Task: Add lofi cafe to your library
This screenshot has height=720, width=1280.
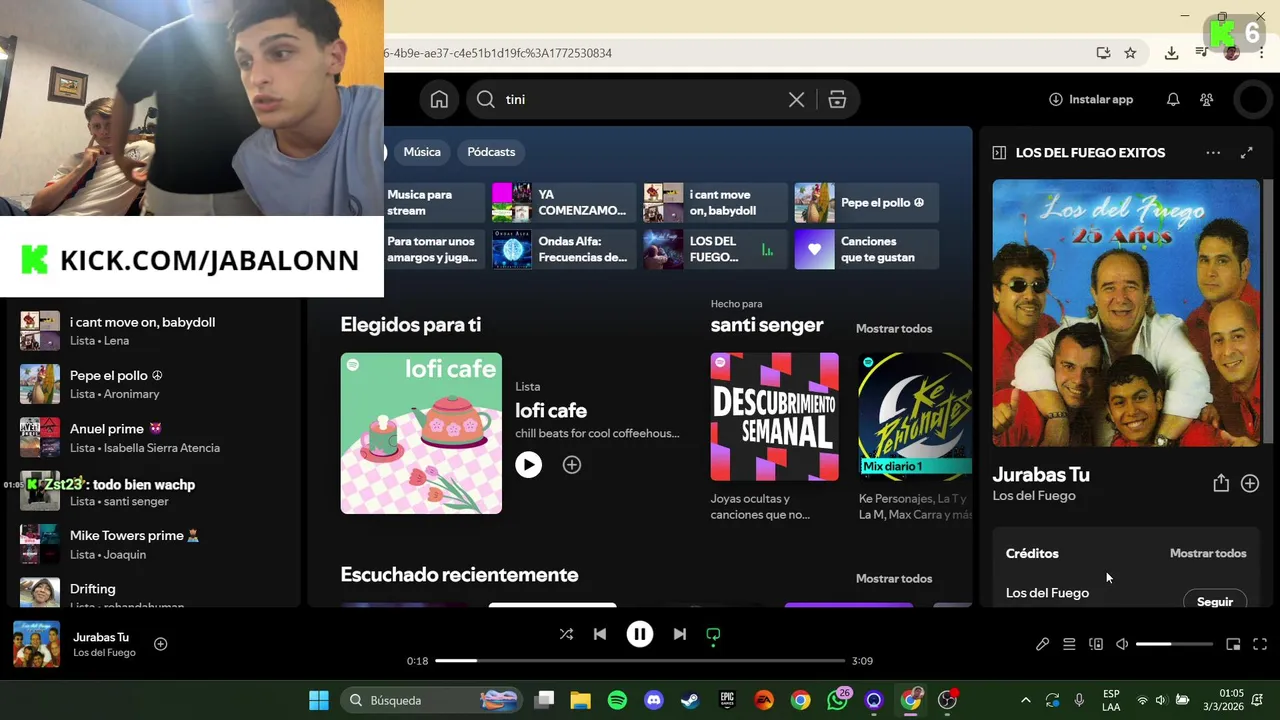Action: pos(572,464)
